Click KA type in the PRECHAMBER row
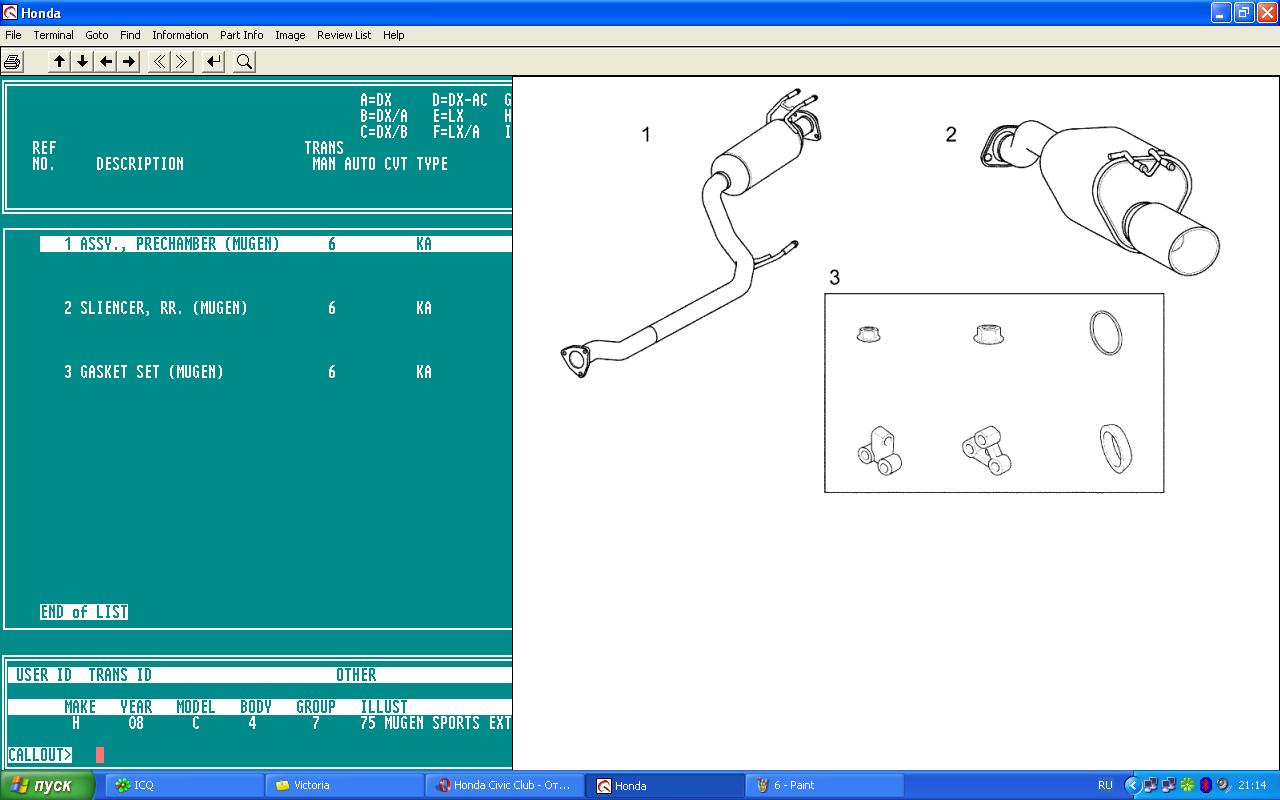The height and width of the screenshot is (800, 1280). [424, 244]
